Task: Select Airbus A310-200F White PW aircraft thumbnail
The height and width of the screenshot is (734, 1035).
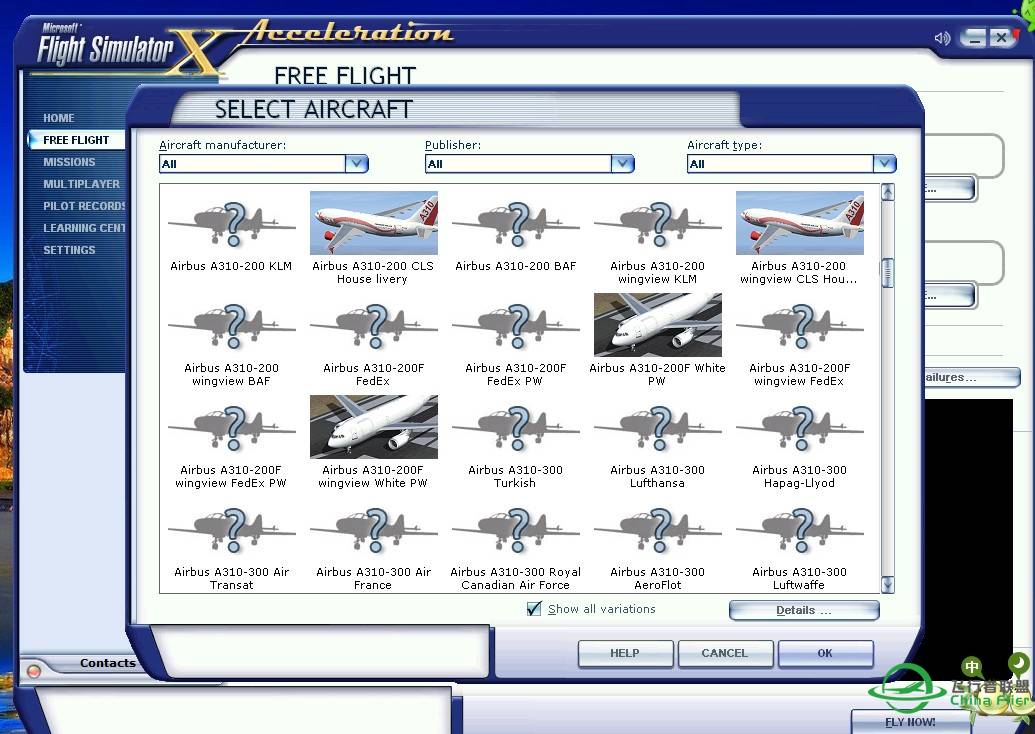Action: point(657,325)
